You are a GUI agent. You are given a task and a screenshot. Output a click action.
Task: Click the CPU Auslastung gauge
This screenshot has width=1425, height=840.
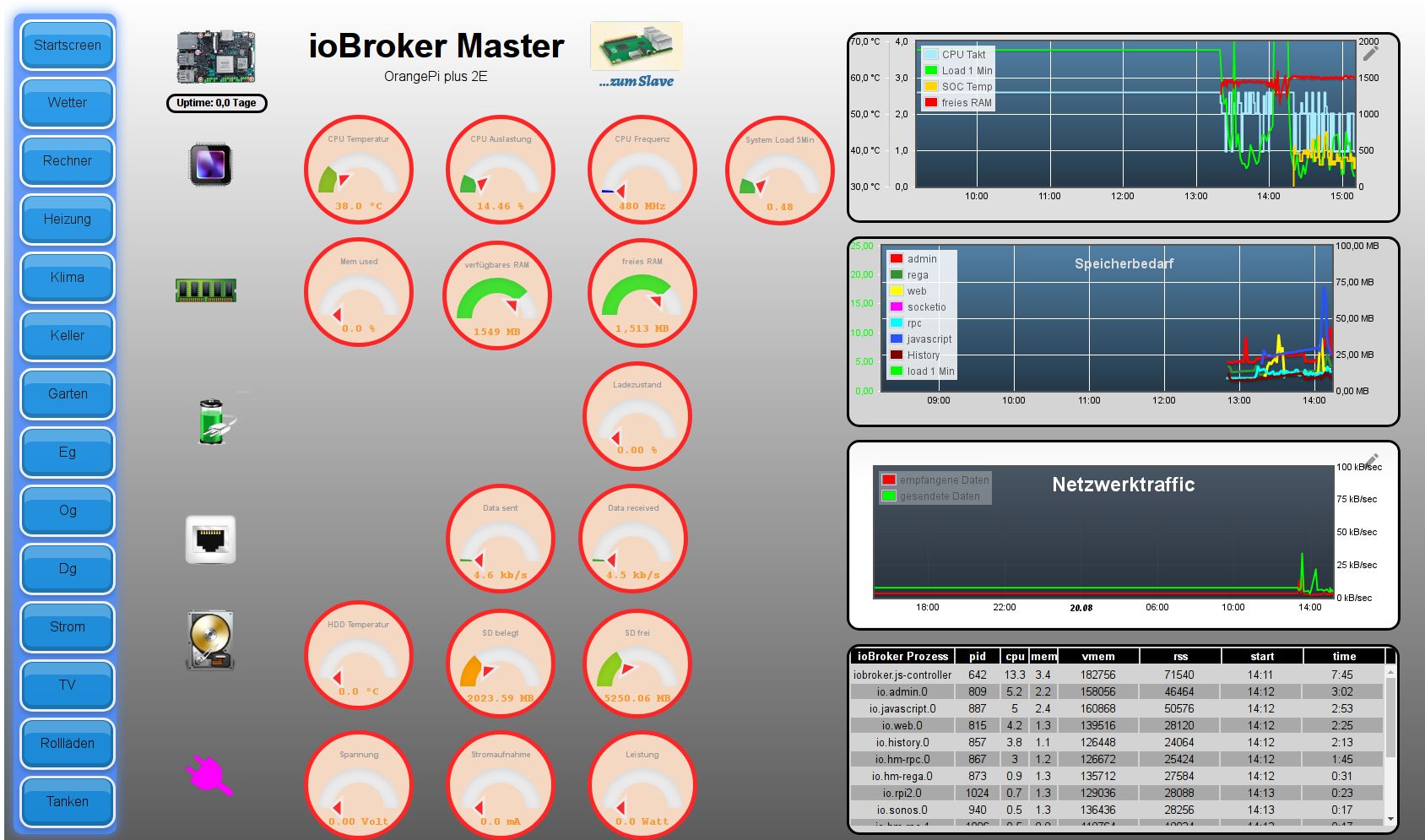tap(501, 171)
